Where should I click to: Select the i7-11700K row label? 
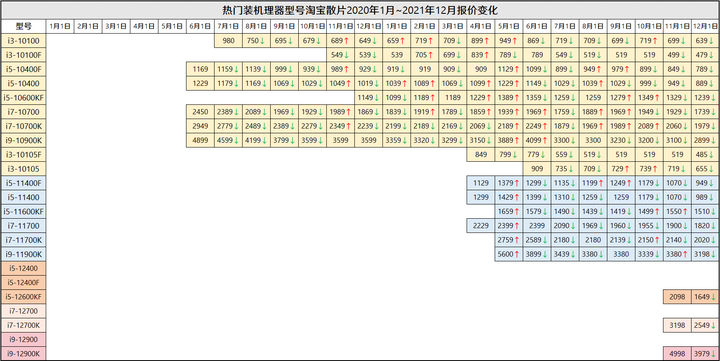pos(23,240)
